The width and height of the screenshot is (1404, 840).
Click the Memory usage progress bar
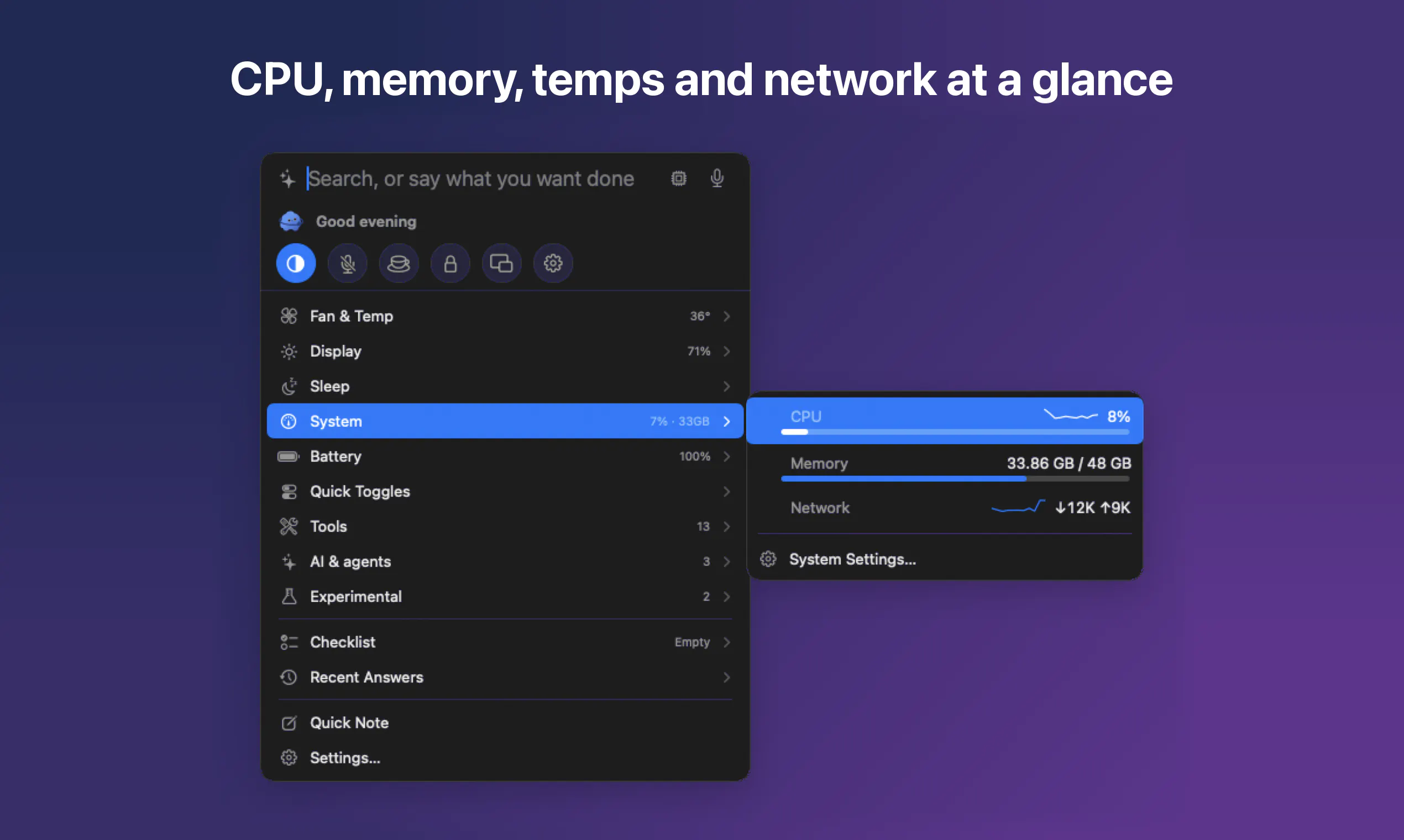tap(955, 479)
